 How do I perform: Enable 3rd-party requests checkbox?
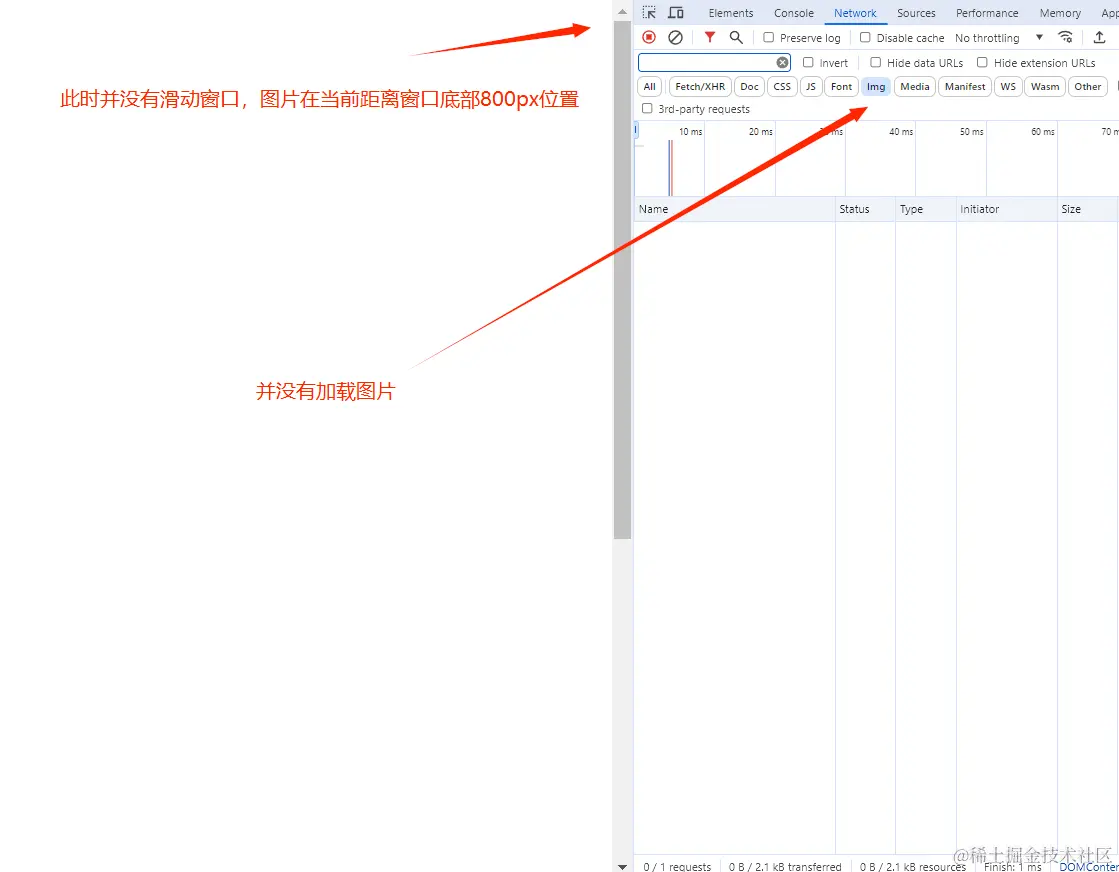[647, 108]
